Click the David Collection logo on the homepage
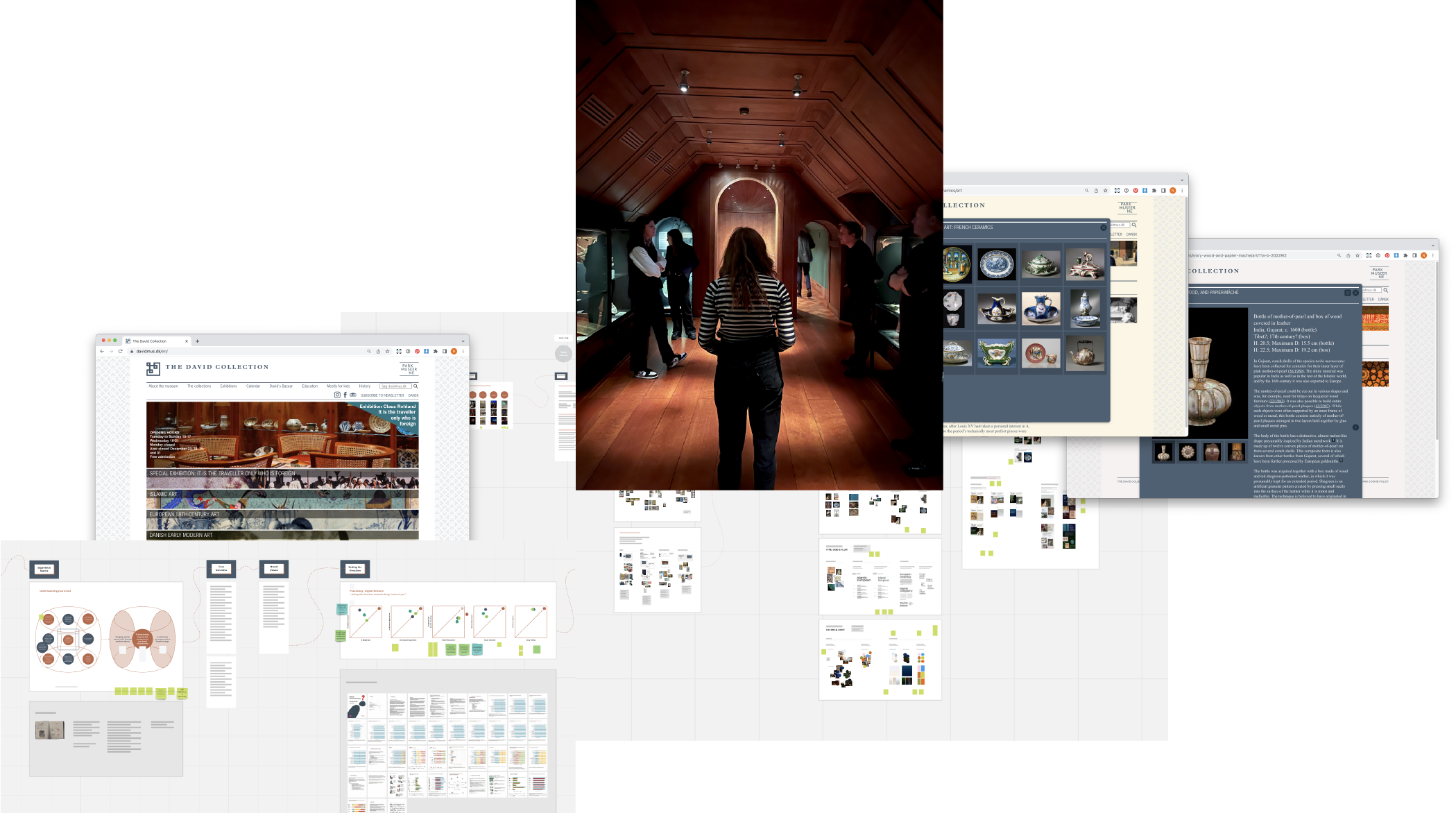Image resolution: width=1456 pixels, height=813 pixels. [x=153, y=368]
